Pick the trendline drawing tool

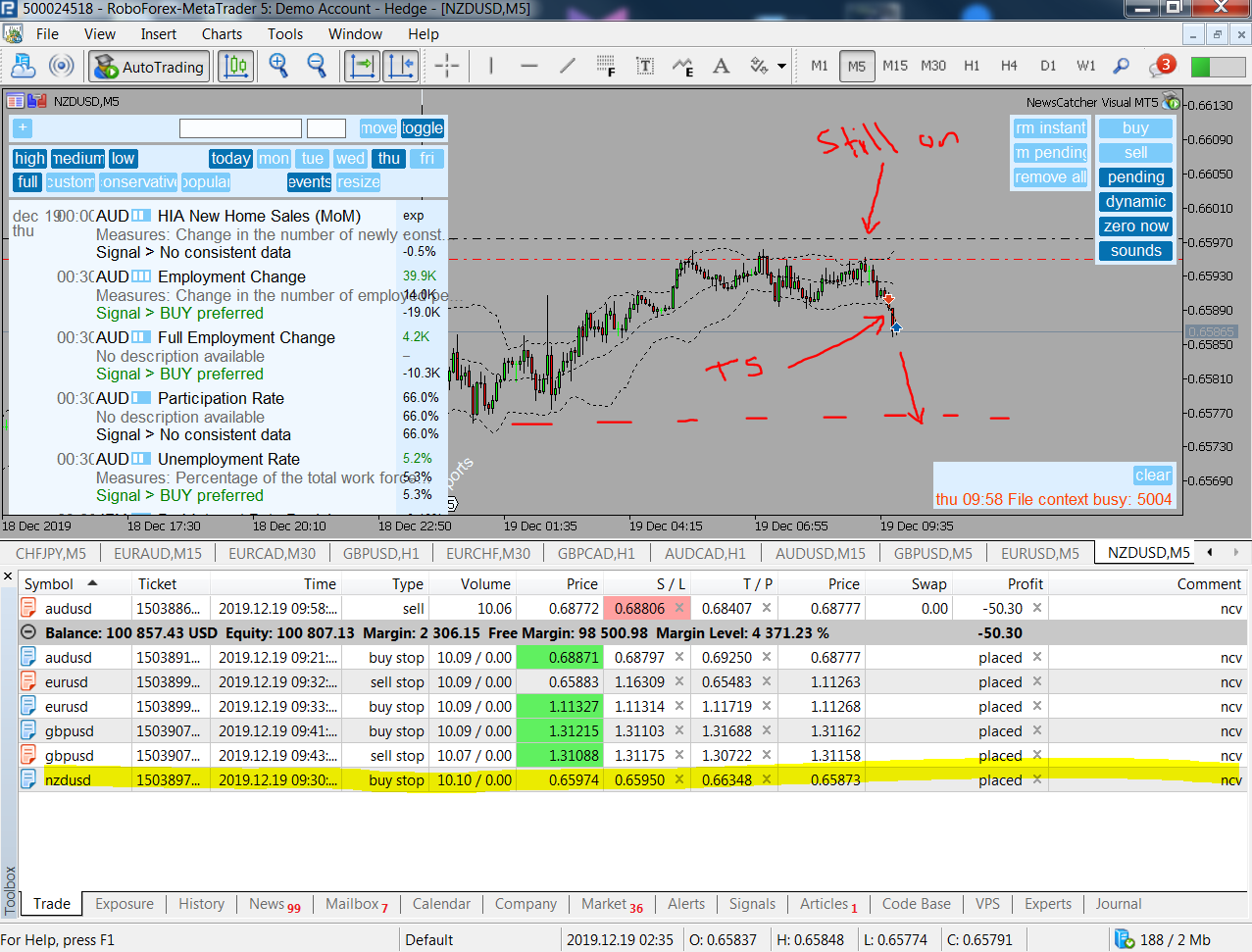point(568,66)
